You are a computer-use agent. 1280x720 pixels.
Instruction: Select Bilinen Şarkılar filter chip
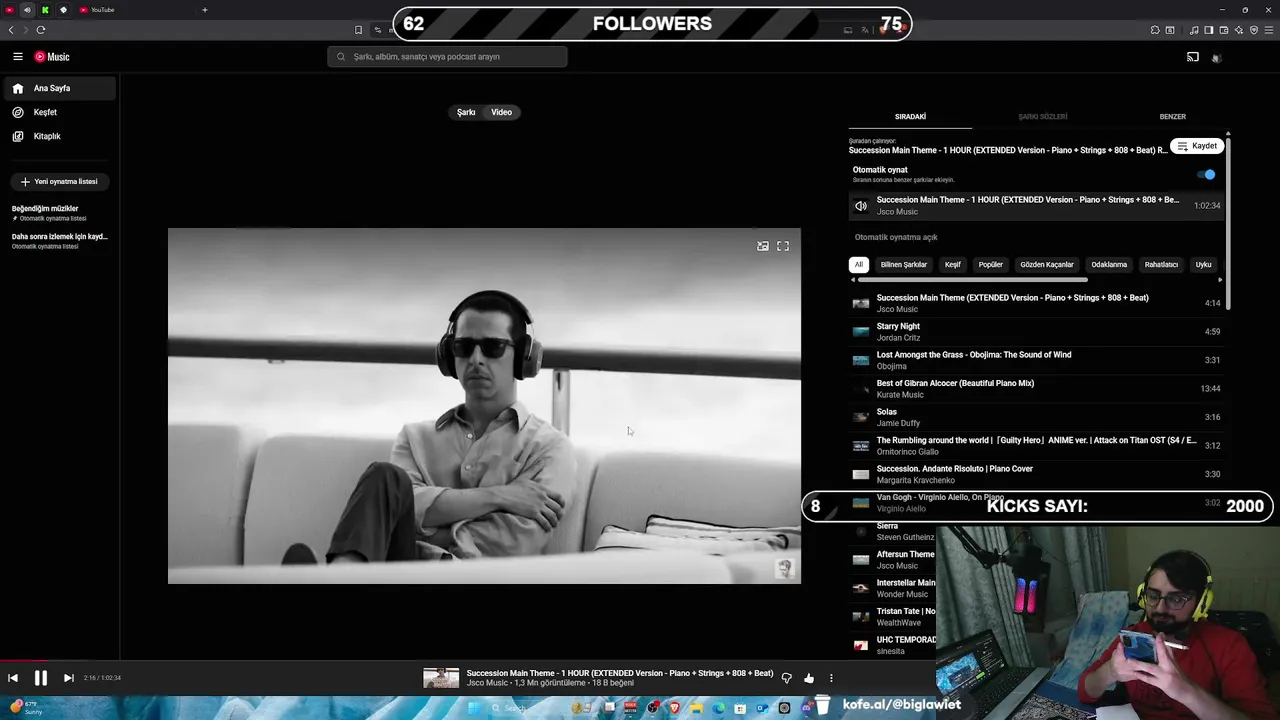pos(903,265)
